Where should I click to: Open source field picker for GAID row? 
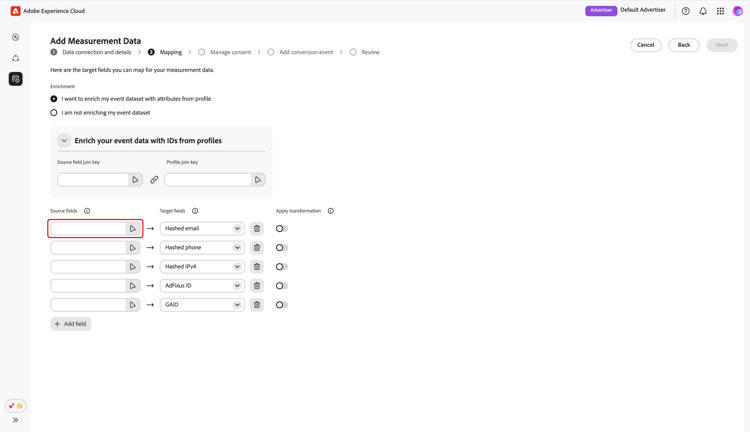[132, 305]
